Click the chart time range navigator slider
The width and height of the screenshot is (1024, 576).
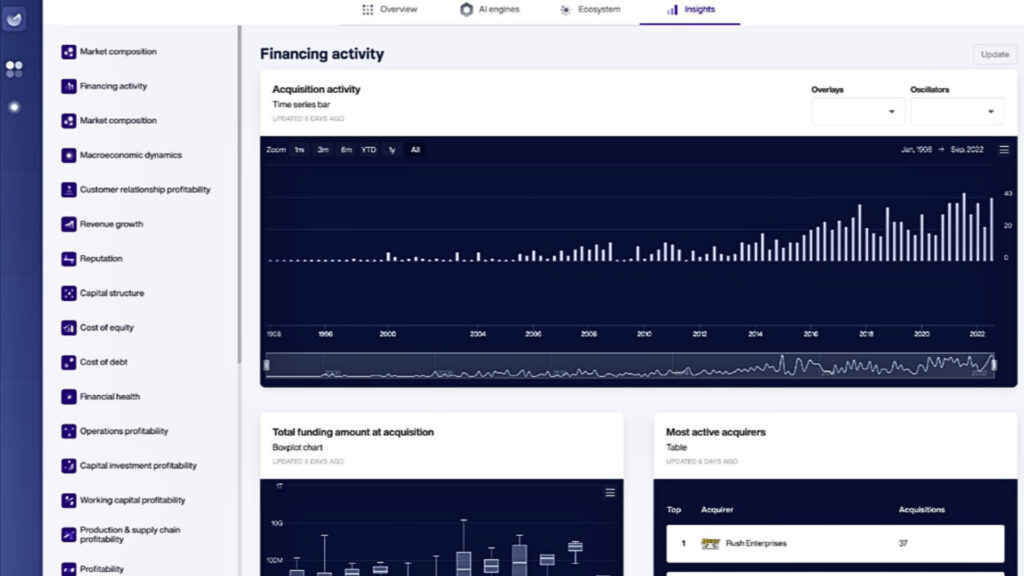coord(630,365)
